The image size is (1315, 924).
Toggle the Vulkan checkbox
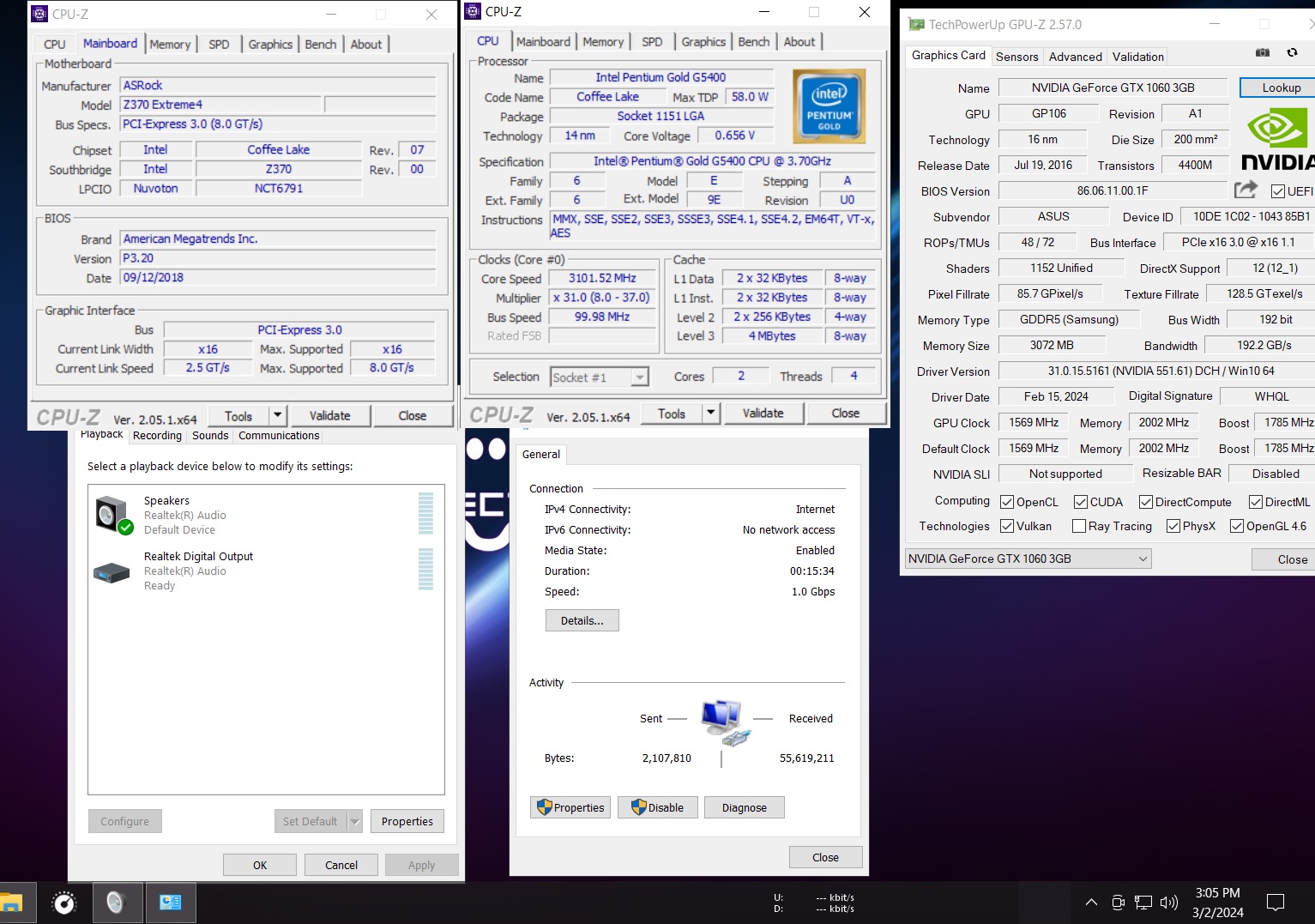click(x=1007, y=526)
